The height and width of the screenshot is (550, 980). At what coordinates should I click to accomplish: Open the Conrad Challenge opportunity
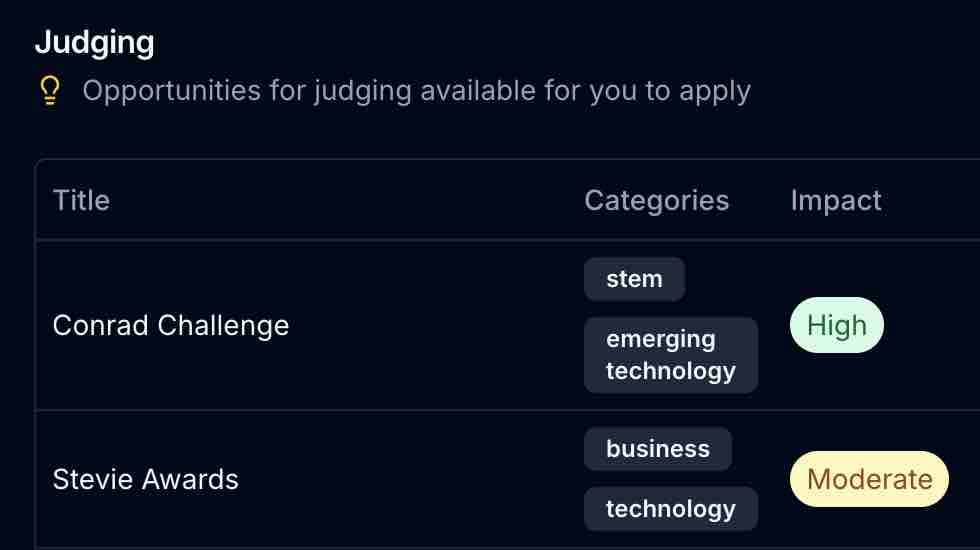[171, 326]
